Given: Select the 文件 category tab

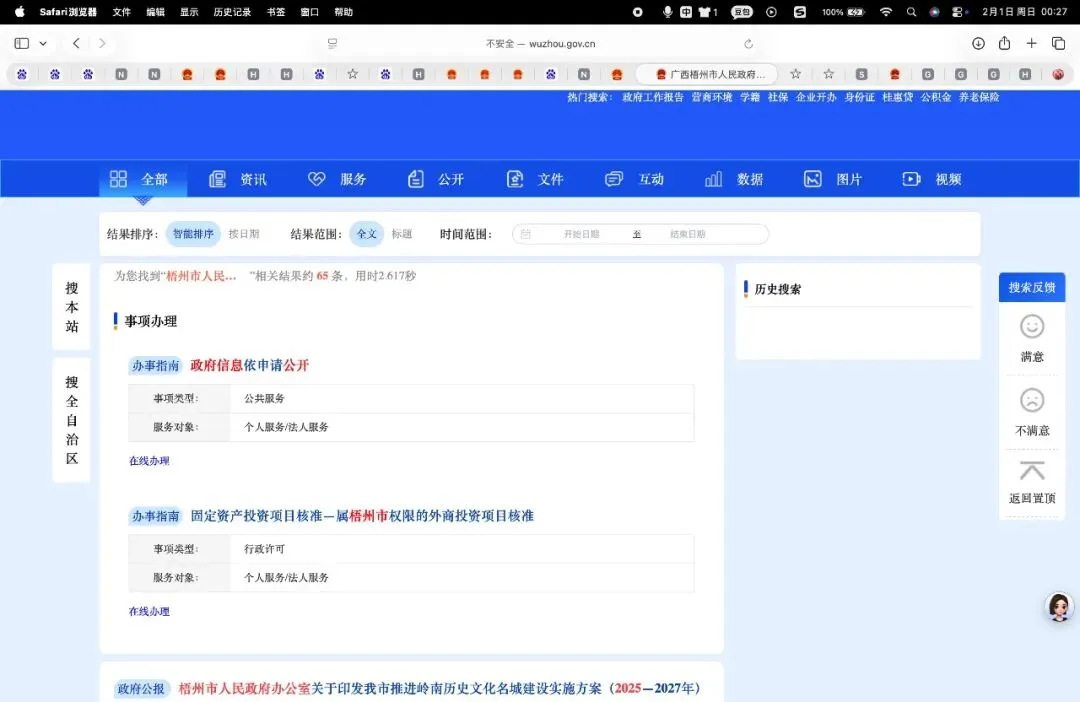Looking at the screenshot, I should point(535,179).
